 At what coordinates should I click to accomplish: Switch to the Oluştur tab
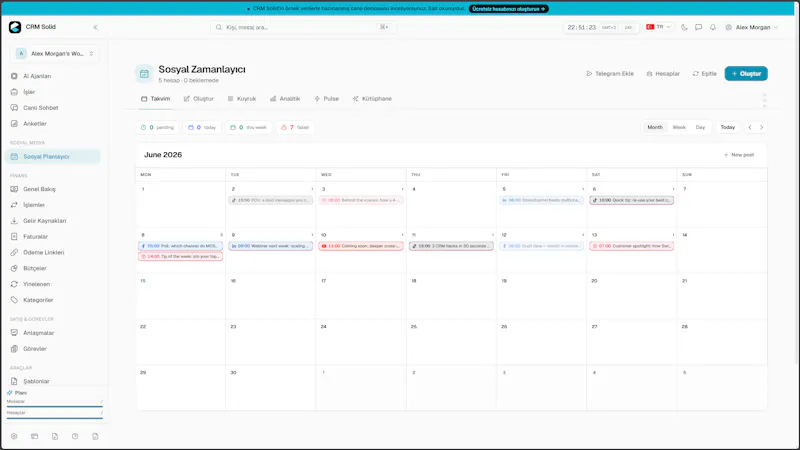point(199,98)
